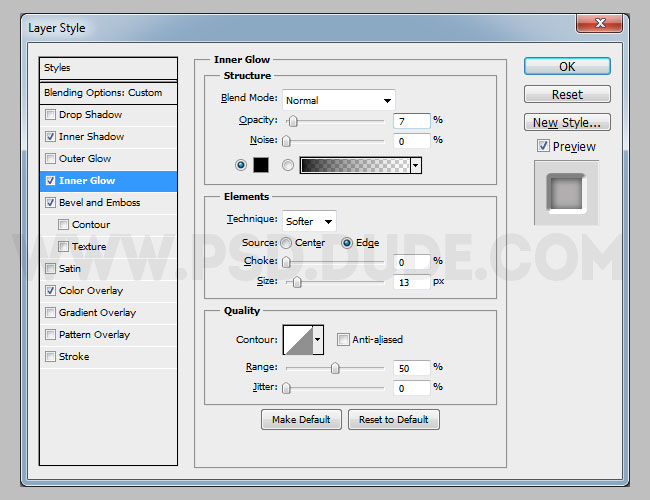Click the New Style button
650x500 pixels.
pos(567,123)
